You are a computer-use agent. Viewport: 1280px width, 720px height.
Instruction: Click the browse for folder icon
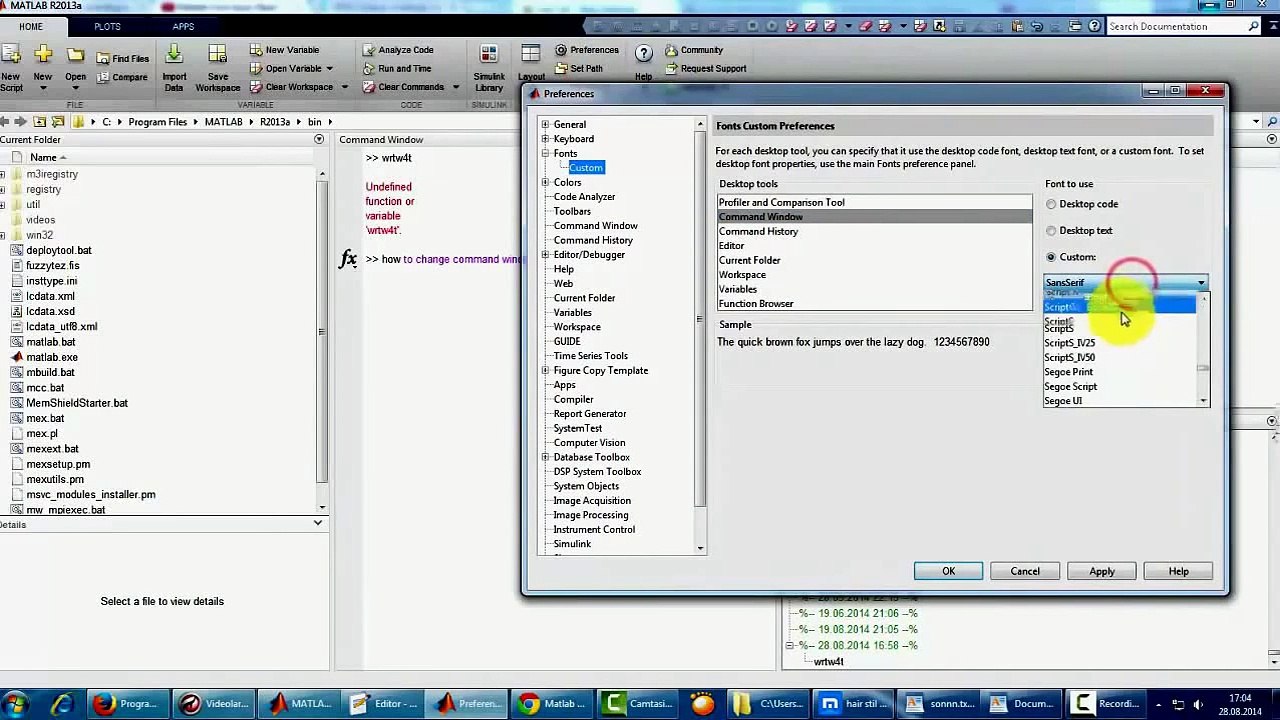58,122
